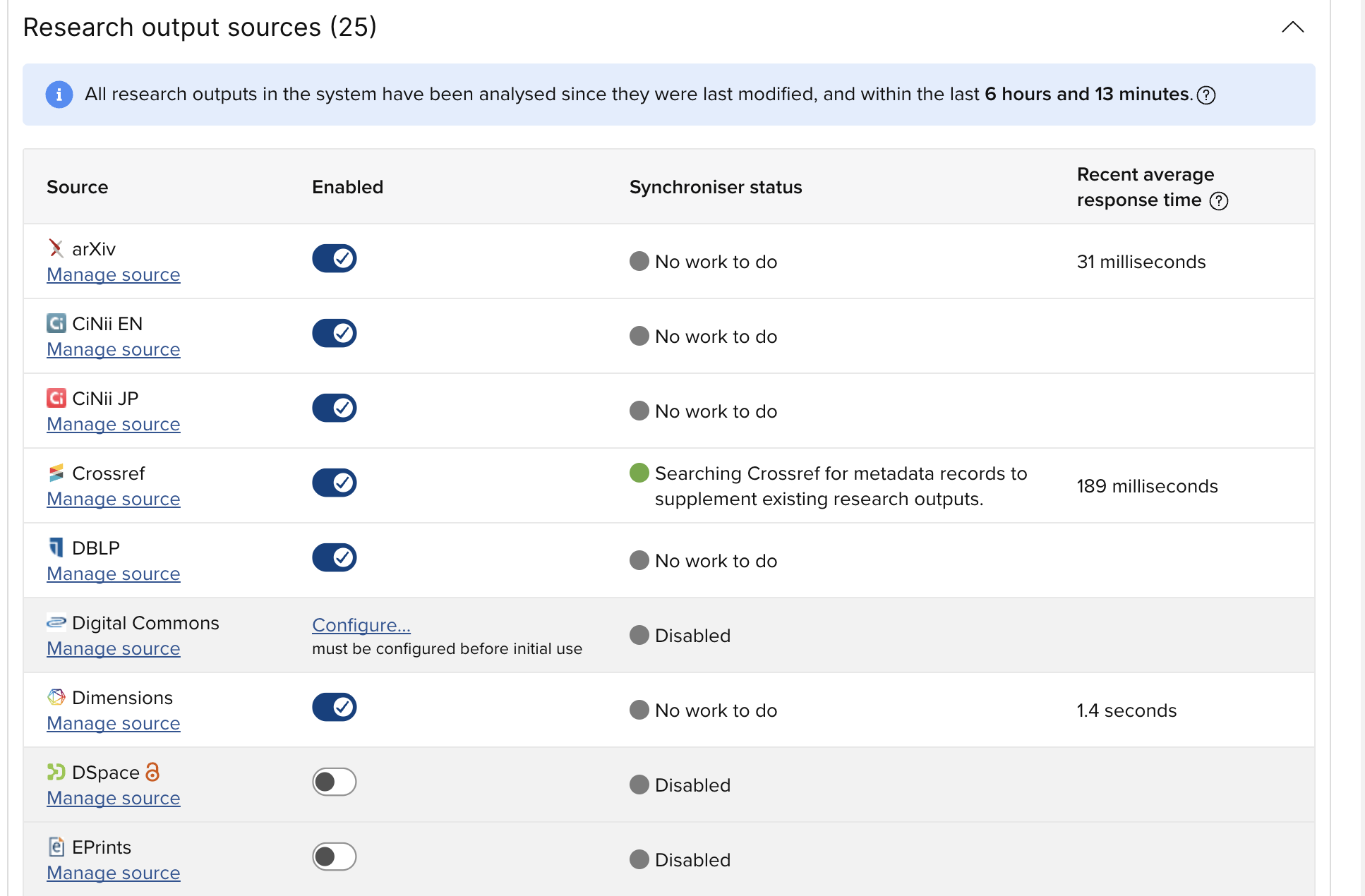Click the CiNii JP red logo icon
Screen dimensions: 1365x896
[x=56, y=398]
